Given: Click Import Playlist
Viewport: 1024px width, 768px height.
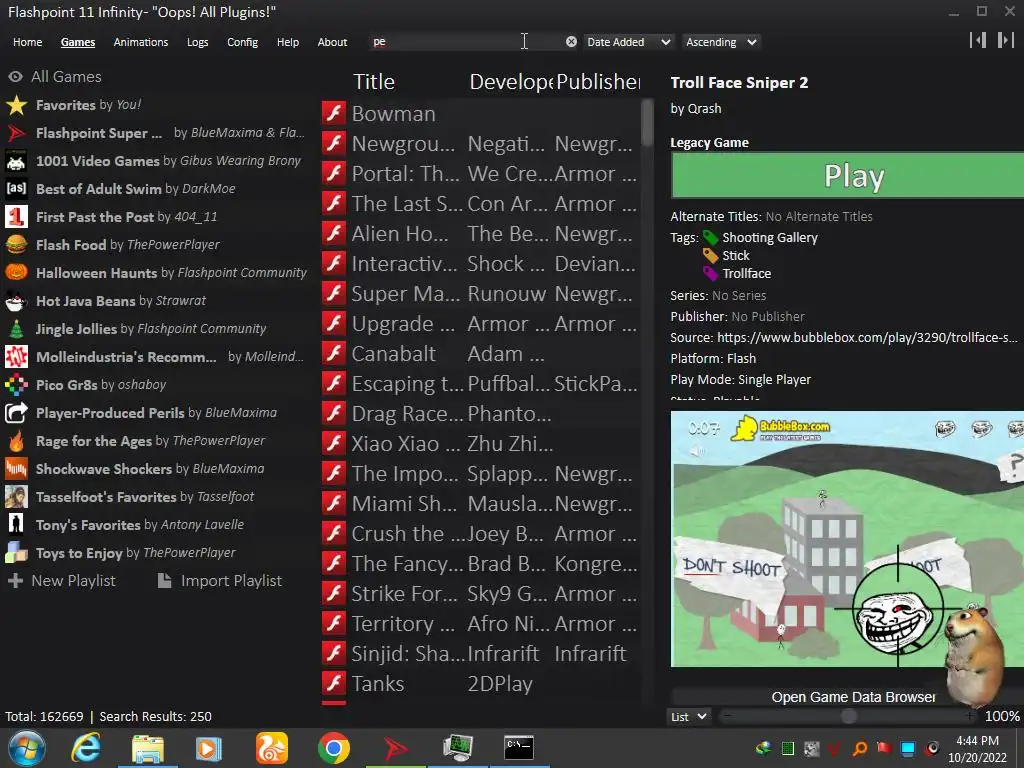Looking at the screenshot, I should coord(220,581).
